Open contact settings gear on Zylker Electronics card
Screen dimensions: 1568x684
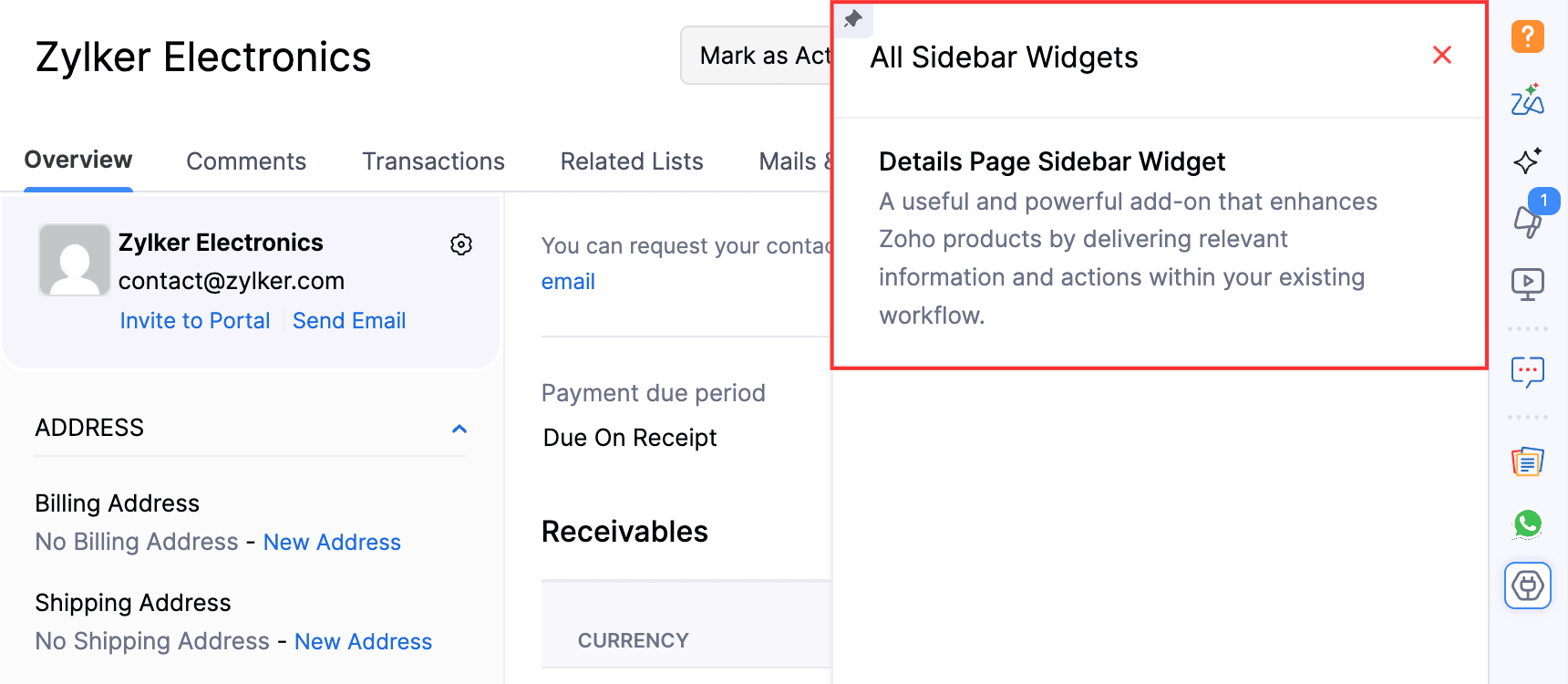click(x=461, y=244)
